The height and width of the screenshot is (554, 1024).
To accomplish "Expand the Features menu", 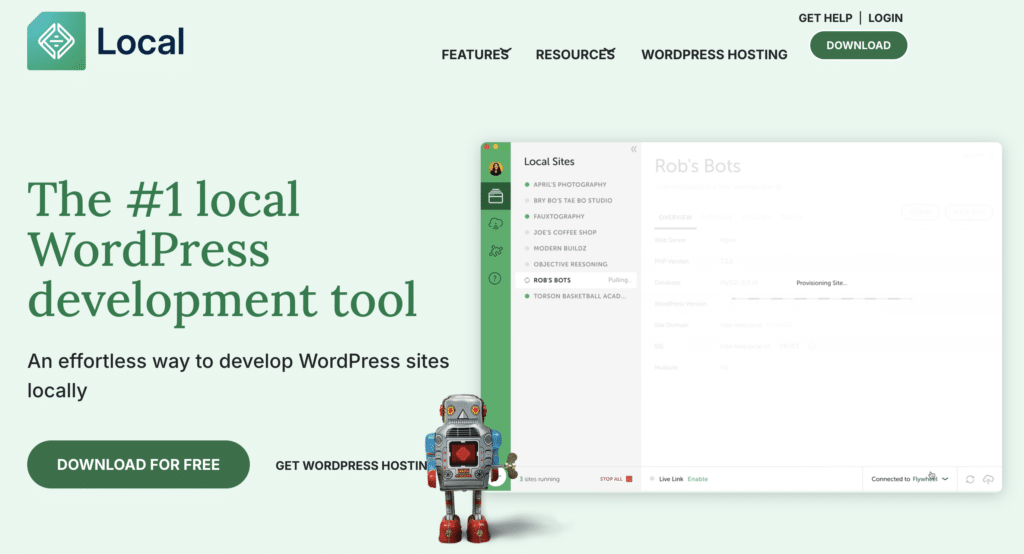I will (476, 54).
